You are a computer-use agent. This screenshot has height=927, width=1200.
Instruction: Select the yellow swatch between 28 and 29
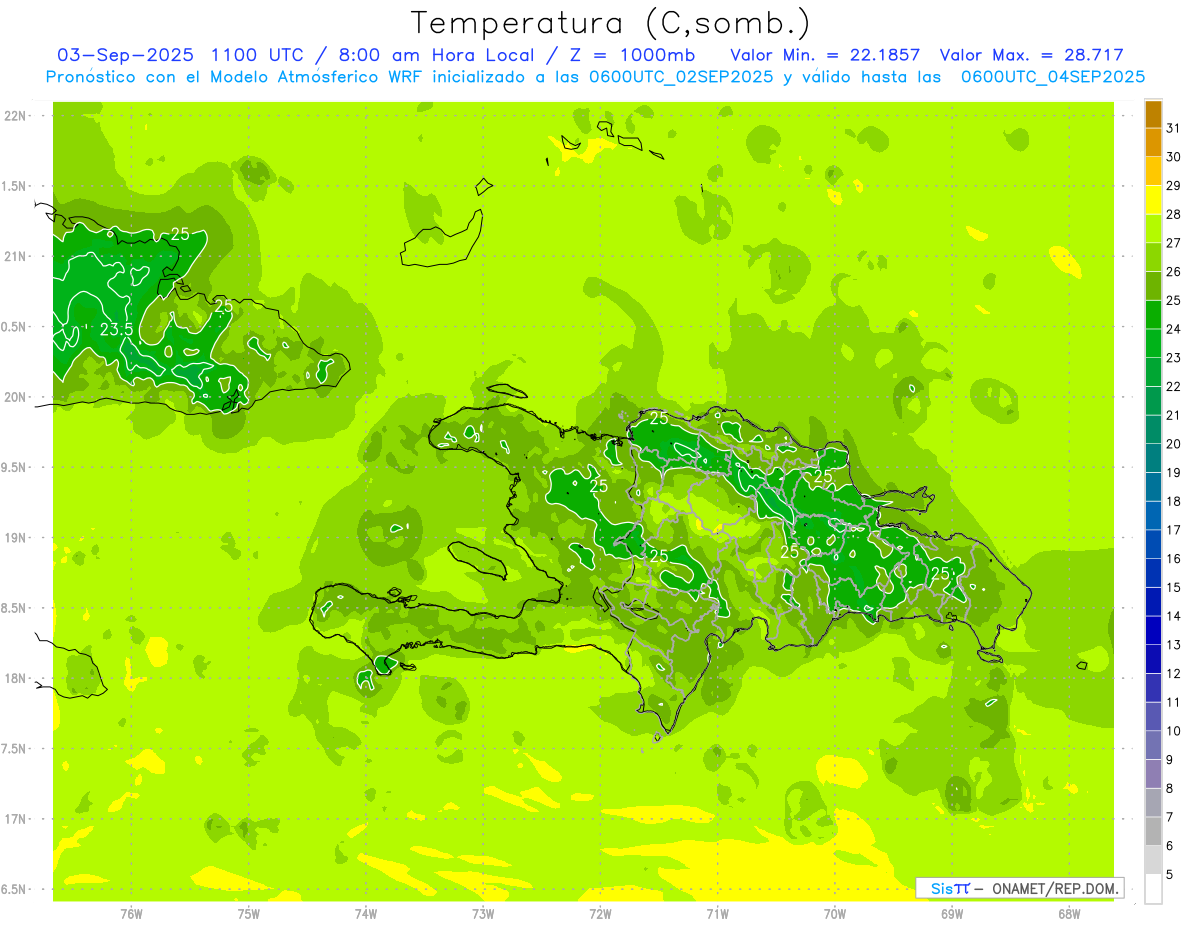click(1153, 200)
